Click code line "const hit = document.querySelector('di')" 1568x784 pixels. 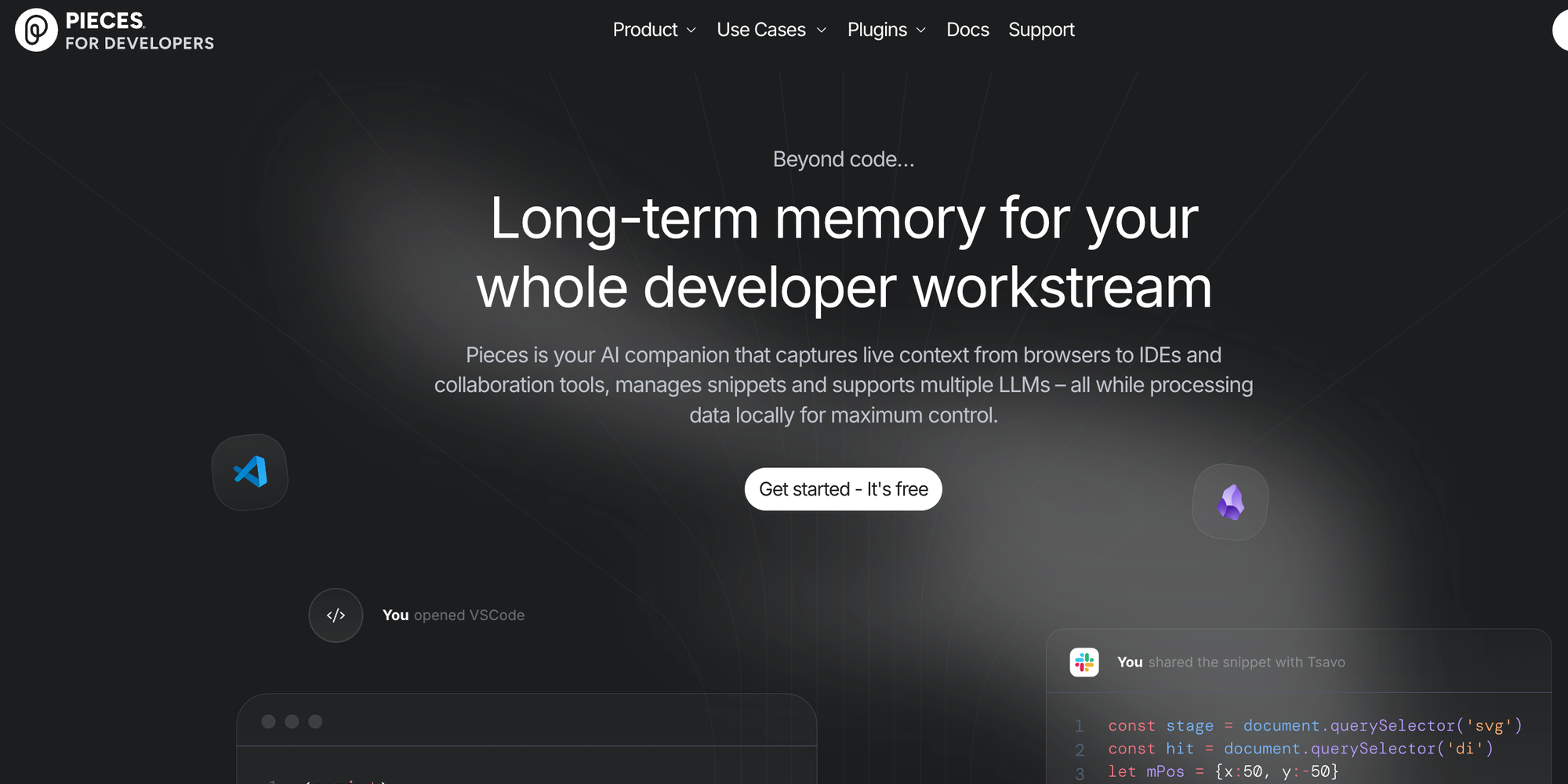click(1301, 749)
